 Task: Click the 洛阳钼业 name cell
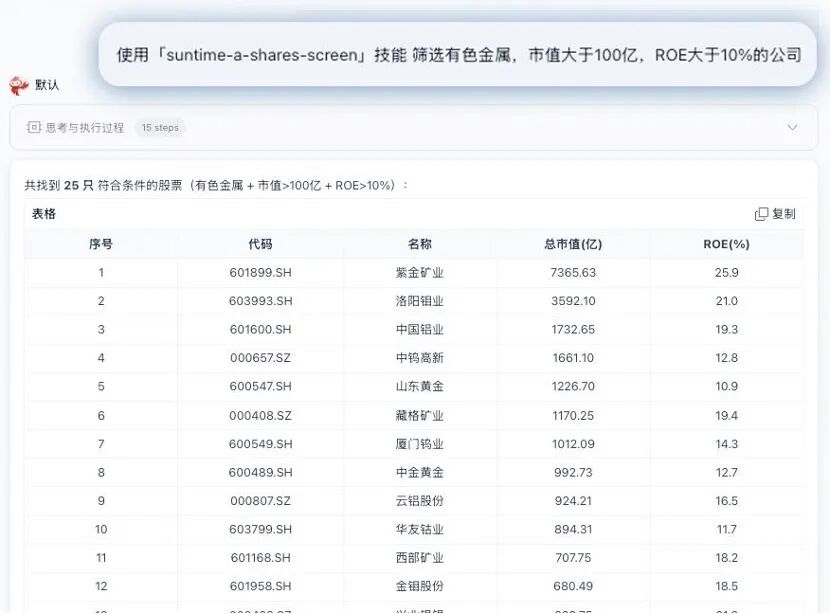(420, 301)
